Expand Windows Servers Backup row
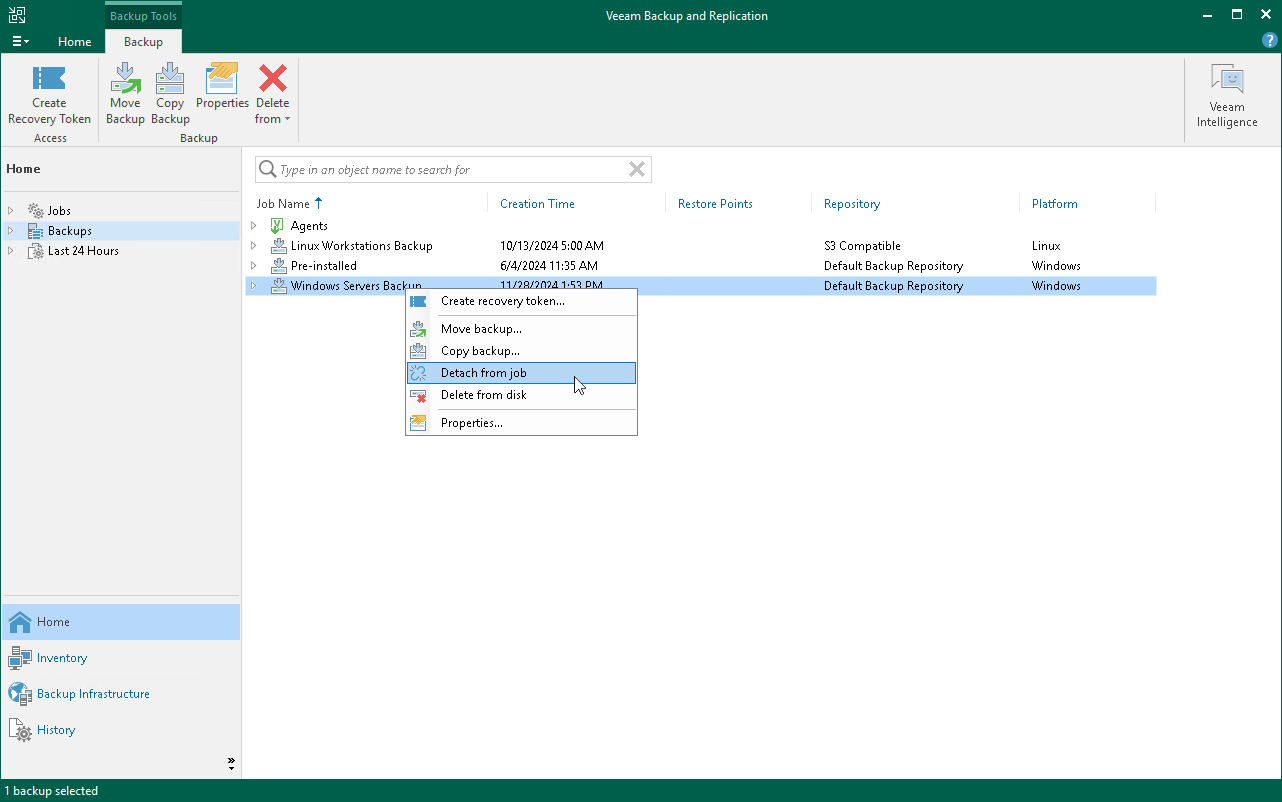Screen dimensions: 1282x802 (x=254, y=286)
